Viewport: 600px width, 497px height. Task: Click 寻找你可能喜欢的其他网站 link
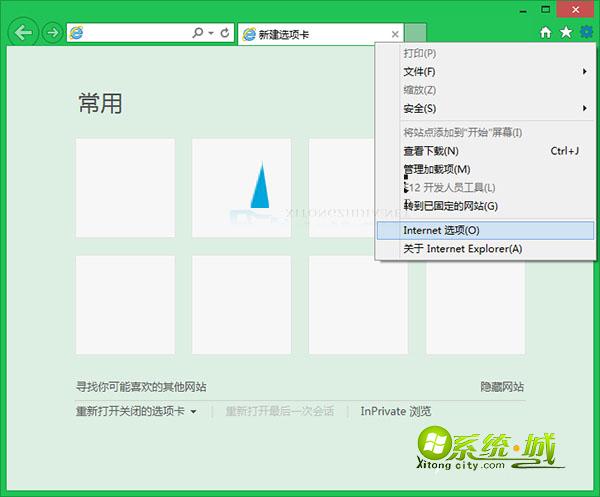(141, 387)
